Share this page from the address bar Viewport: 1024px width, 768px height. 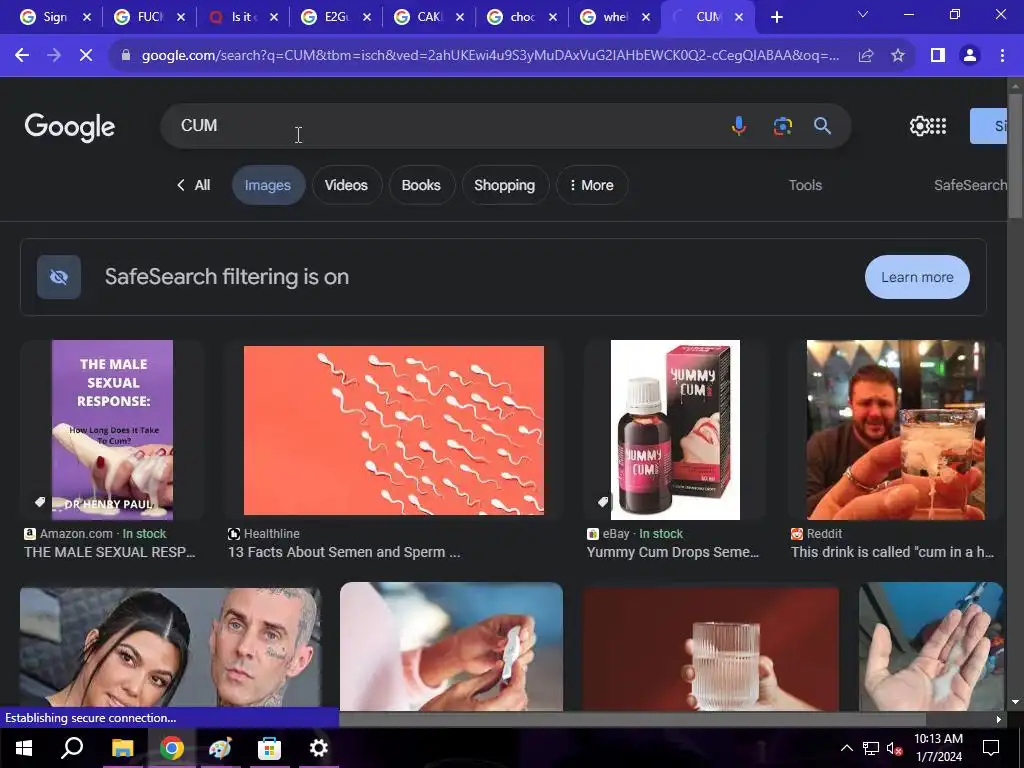[866, 56]
